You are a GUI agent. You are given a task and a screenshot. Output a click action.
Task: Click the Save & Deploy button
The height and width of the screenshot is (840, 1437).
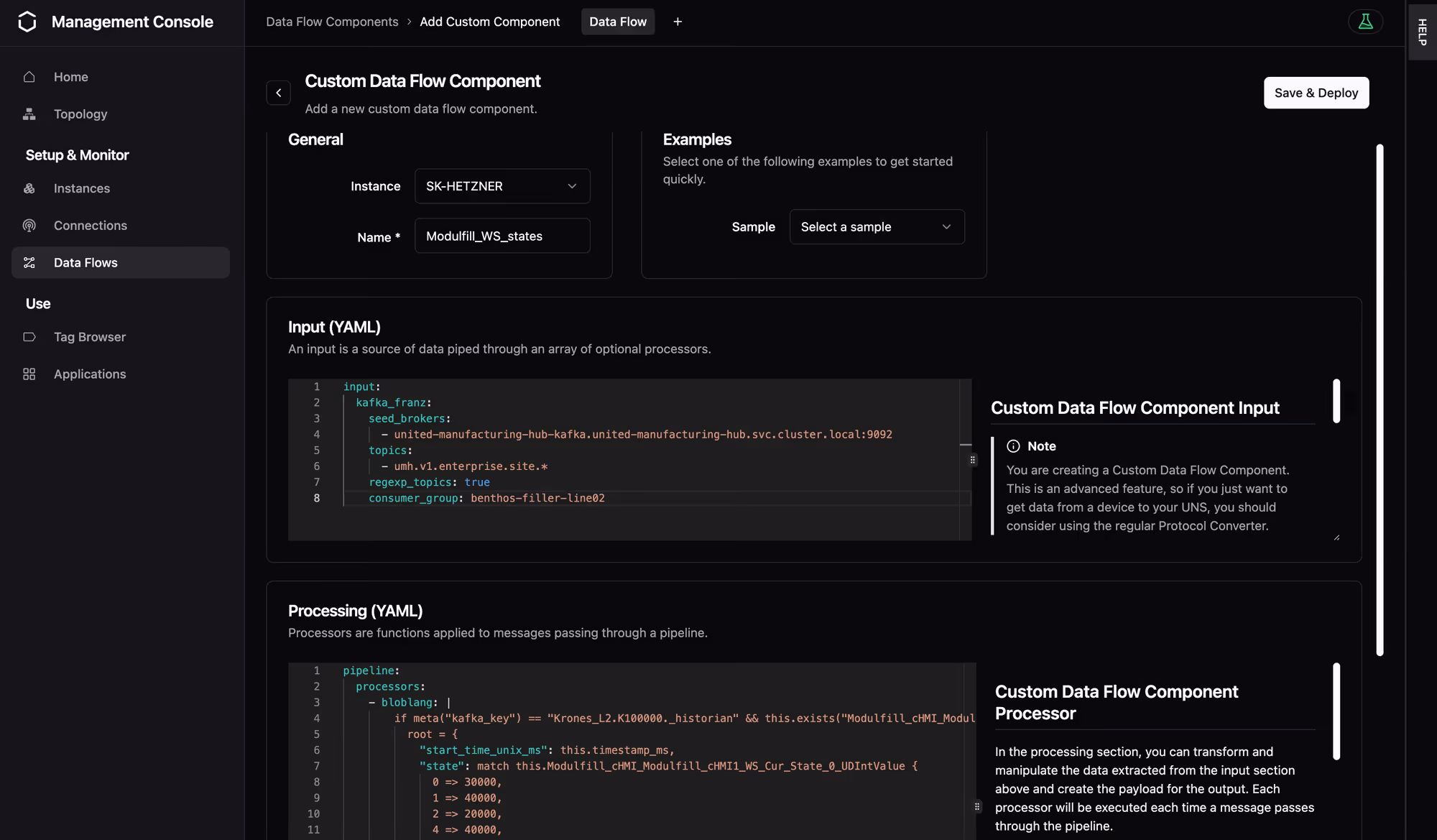coord(1316,93)
